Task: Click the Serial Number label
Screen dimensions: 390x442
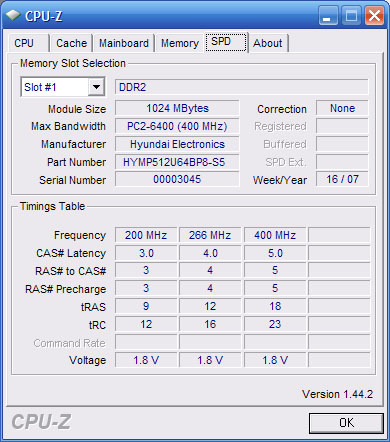Action: 73,180
